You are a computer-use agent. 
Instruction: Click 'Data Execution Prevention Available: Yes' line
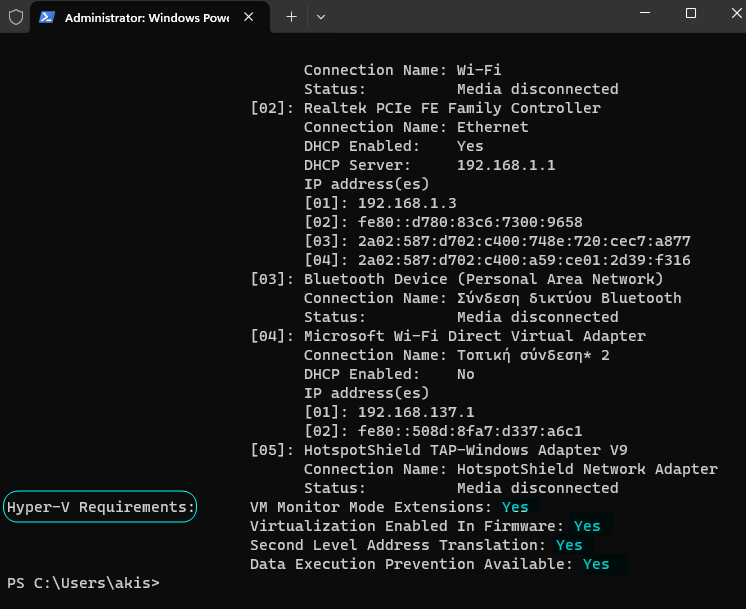pyautogui.click(x=430, y=564)
